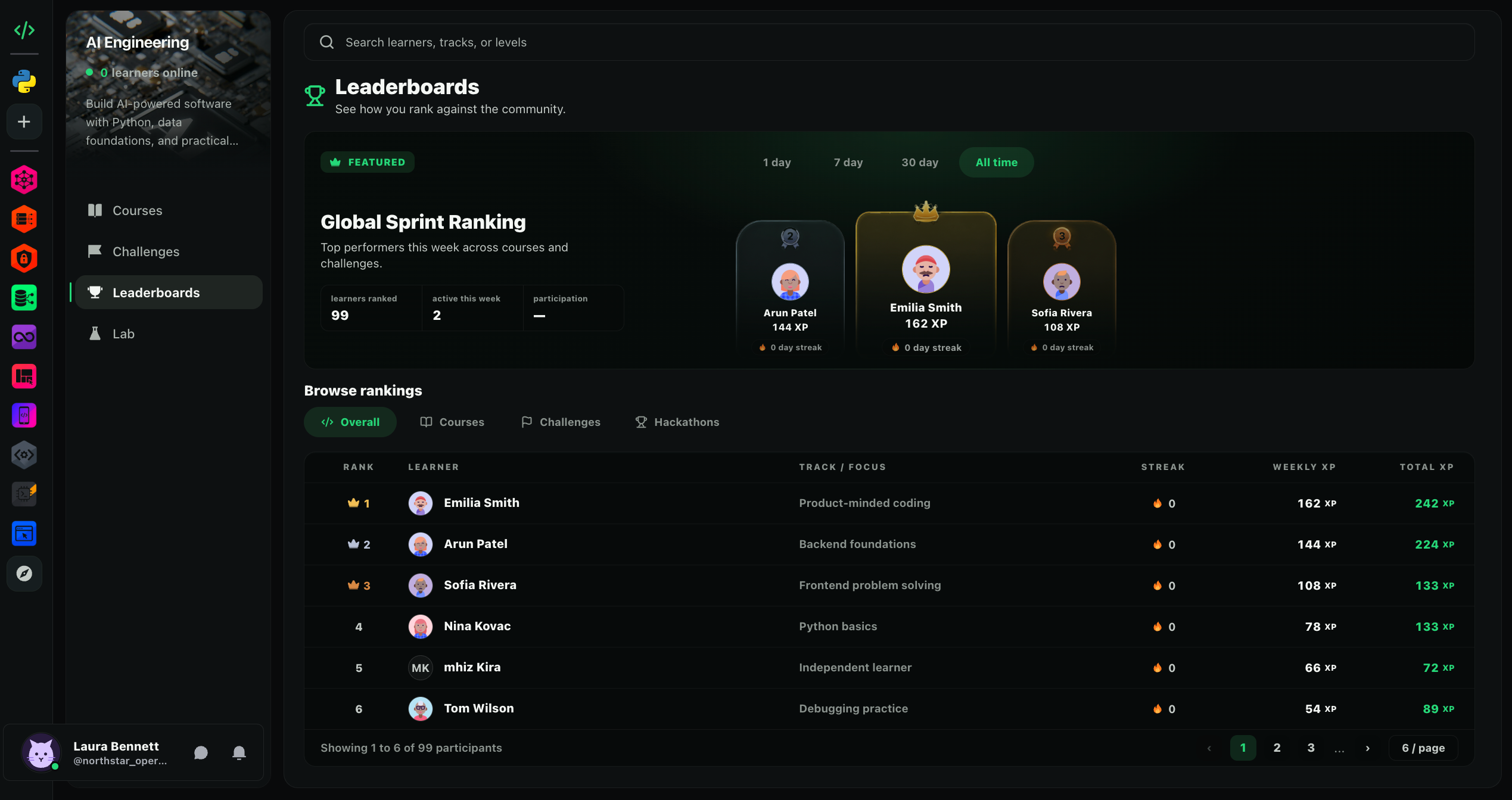Switch to the Courses rankings tab
1512x800 pixels.
[452, 422]
